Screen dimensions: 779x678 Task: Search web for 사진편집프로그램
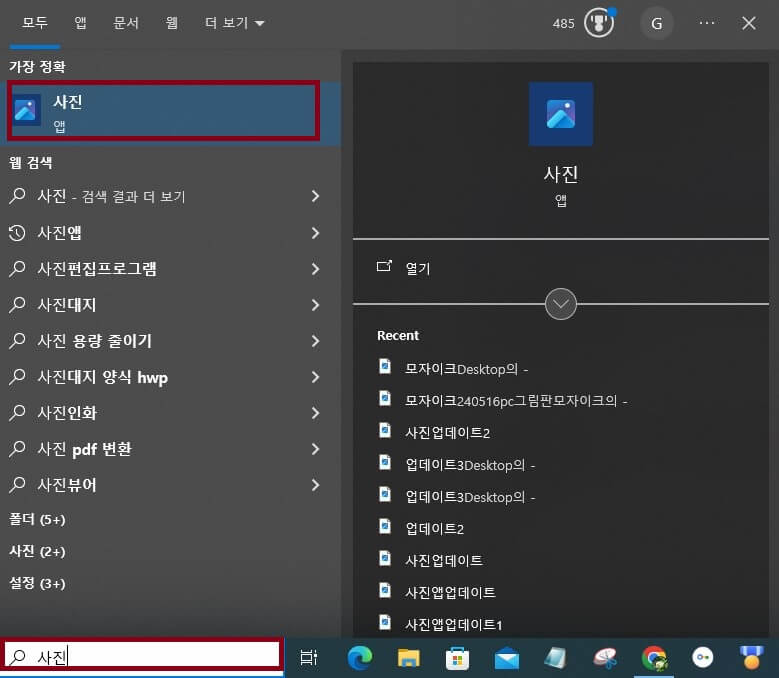pyautogui.click(x=97, y=269)
